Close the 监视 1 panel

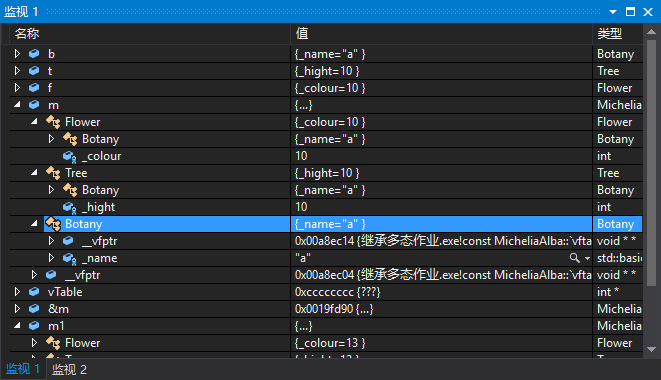(648, 11)
